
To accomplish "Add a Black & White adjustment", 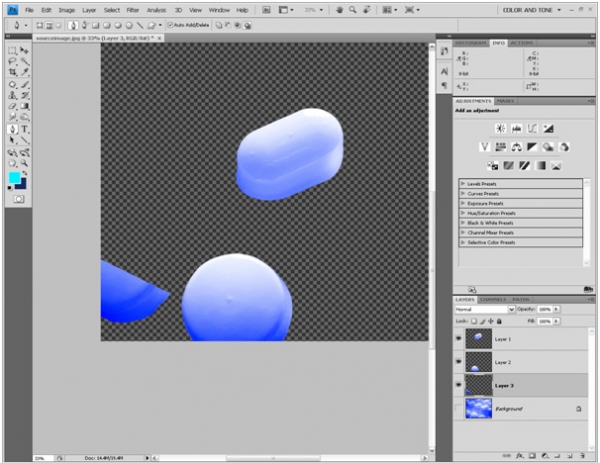I will [x=532, y=147].
